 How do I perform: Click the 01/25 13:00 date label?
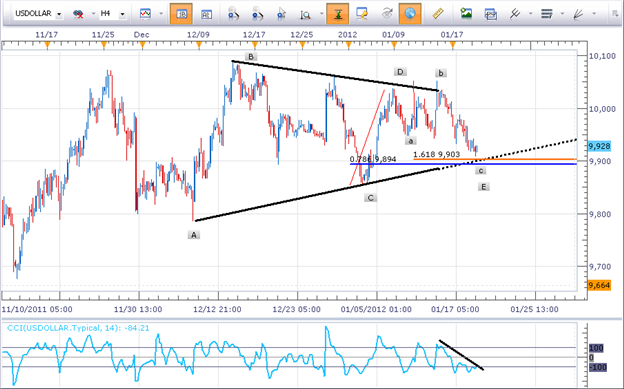[534, 309]
